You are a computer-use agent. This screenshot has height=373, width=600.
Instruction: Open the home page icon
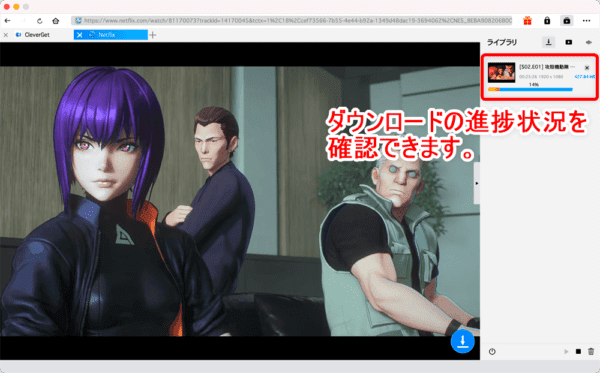55,21
